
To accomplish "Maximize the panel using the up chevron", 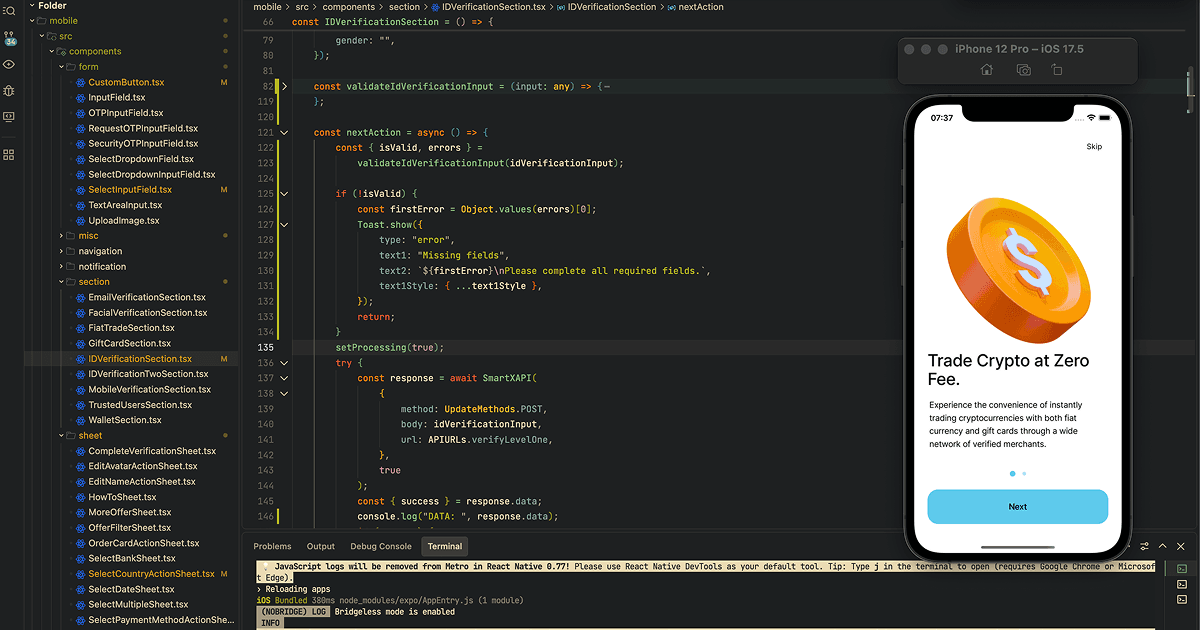I will tap(1162, 546).
